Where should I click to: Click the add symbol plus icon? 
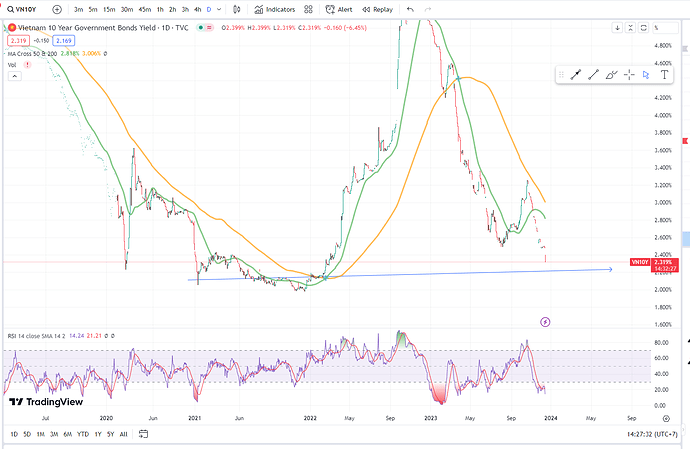click(57, 9)
